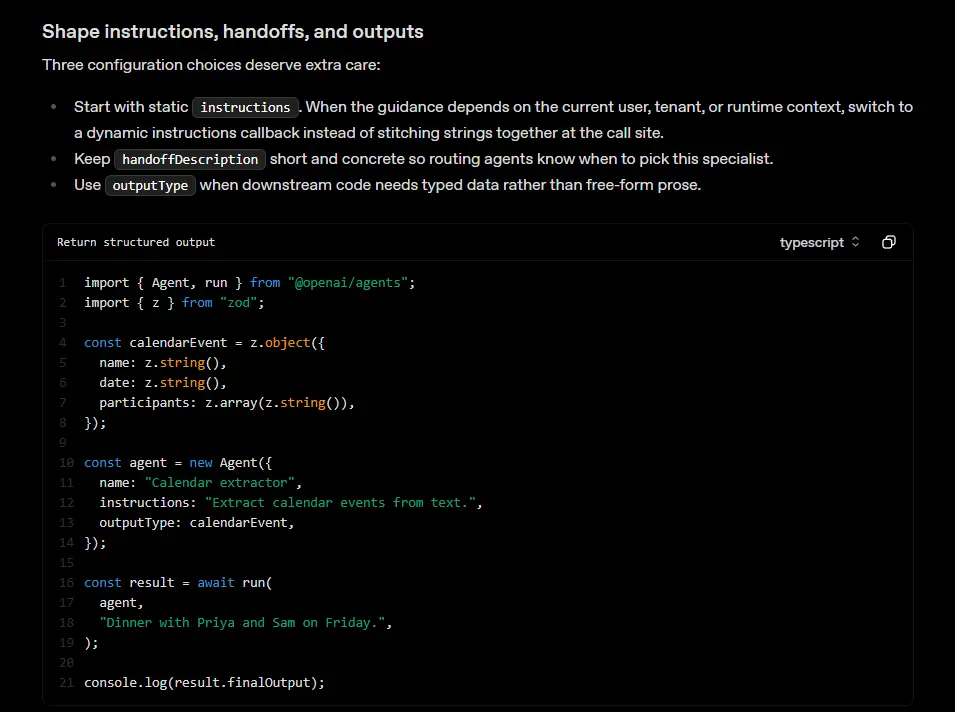The width and height of the screenshot is (955, 712).
Task: Click the inline code "handoffDescription" chip
Action: pyautogui.click(x=190, y=159)
